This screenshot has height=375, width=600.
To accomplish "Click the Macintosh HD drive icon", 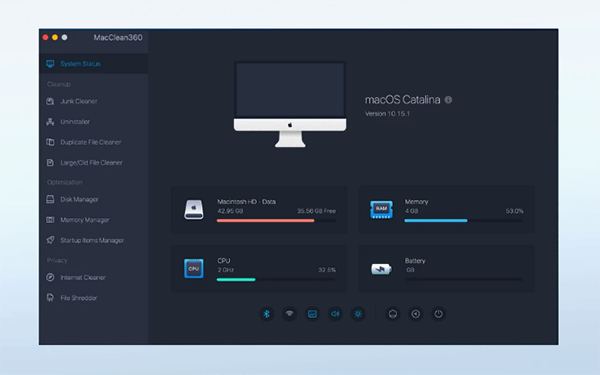I will (194, 209).
